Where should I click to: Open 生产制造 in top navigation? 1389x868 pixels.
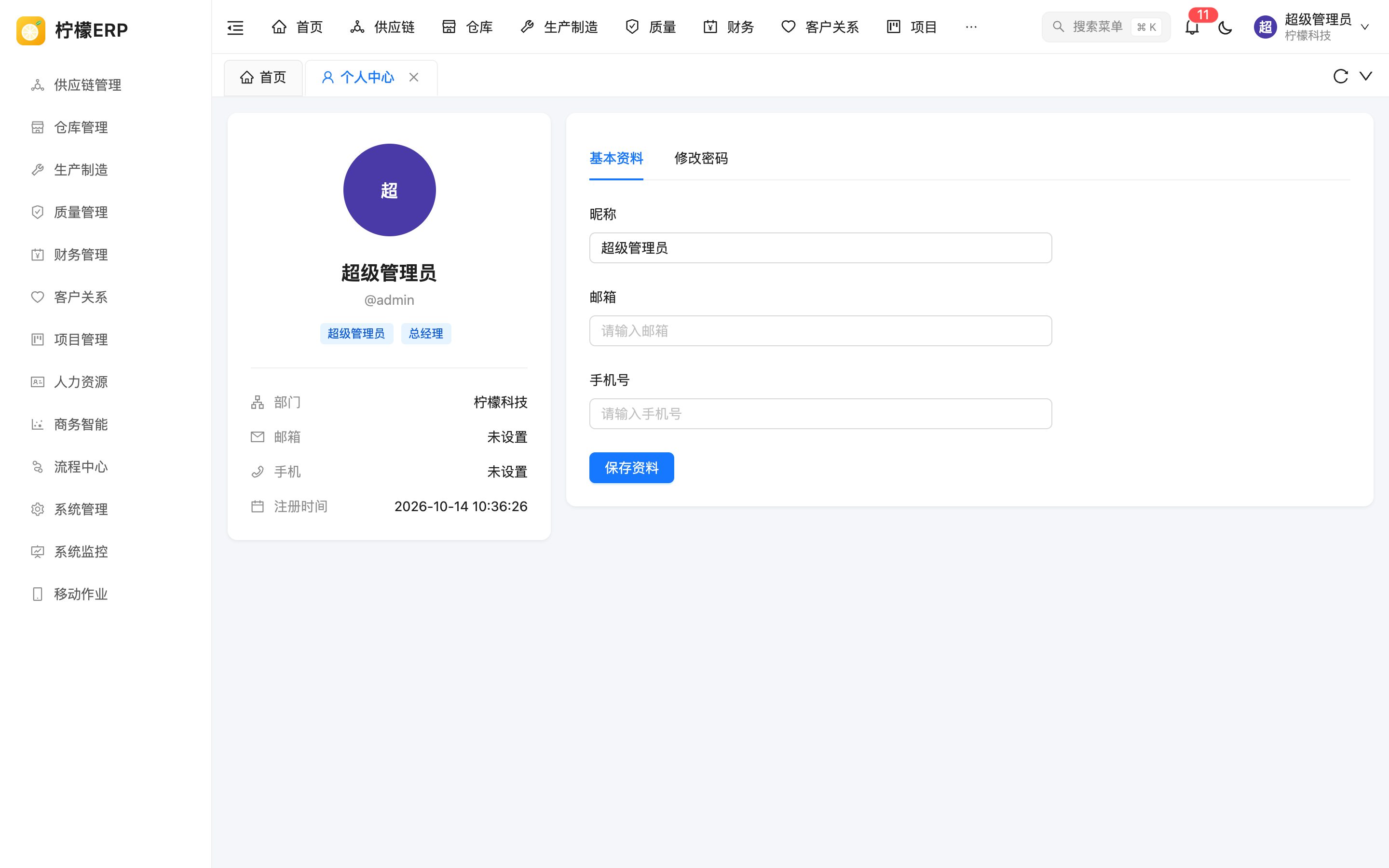pyautogui.click(x=558, y=27)
